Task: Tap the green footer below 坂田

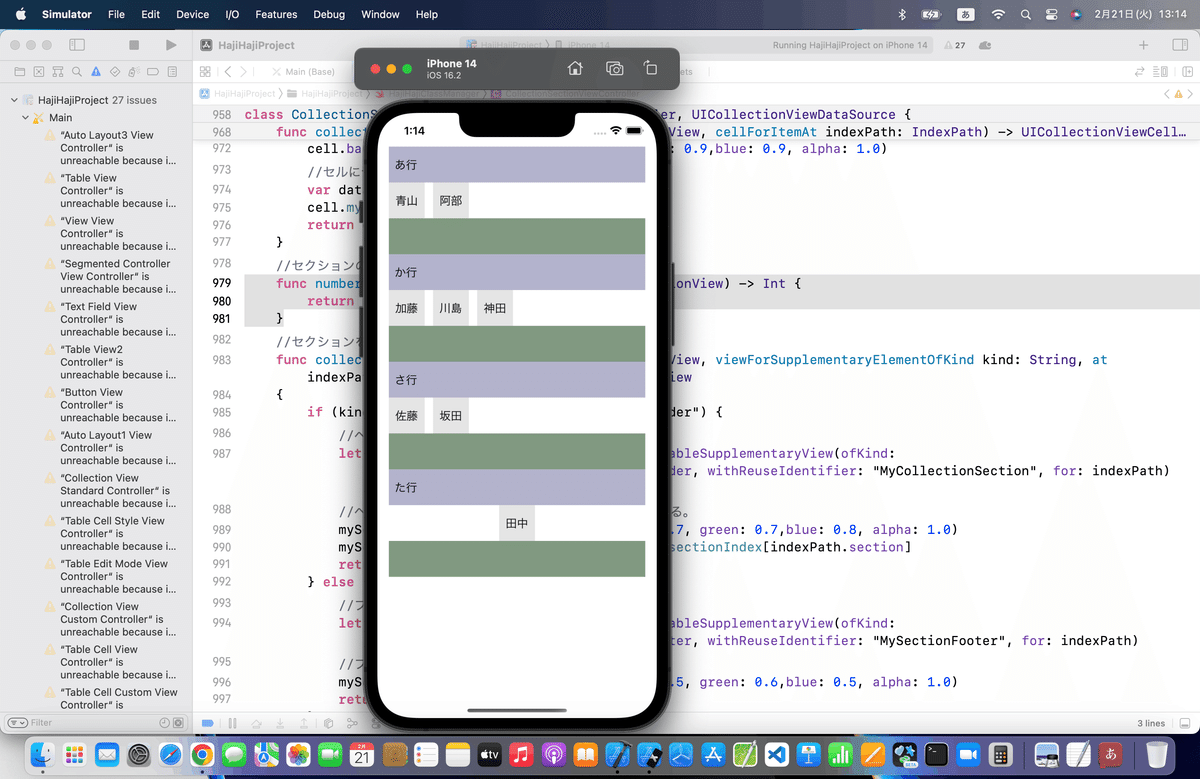Action: click(517, 451)
